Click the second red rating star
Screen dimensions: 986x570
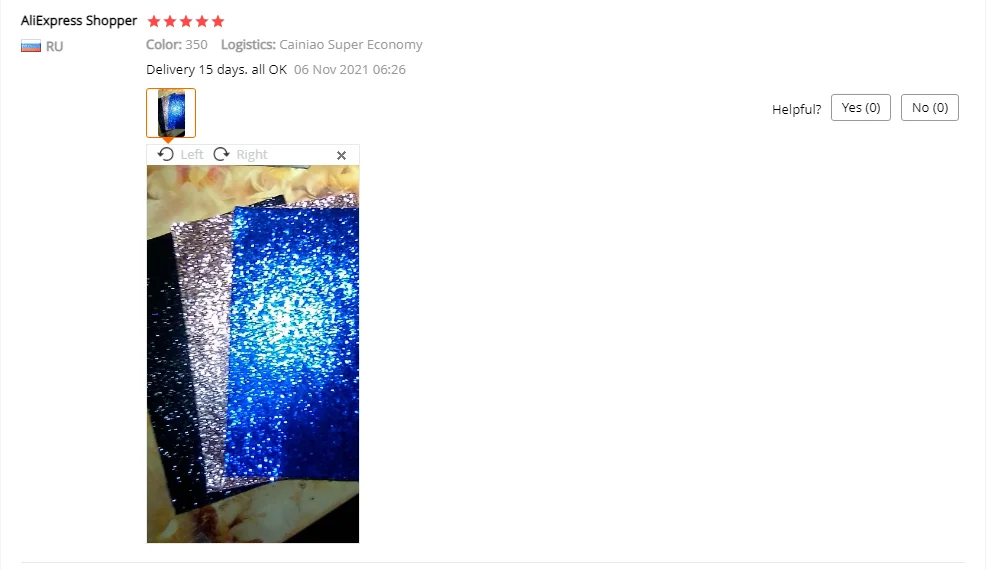pos(170,21)
